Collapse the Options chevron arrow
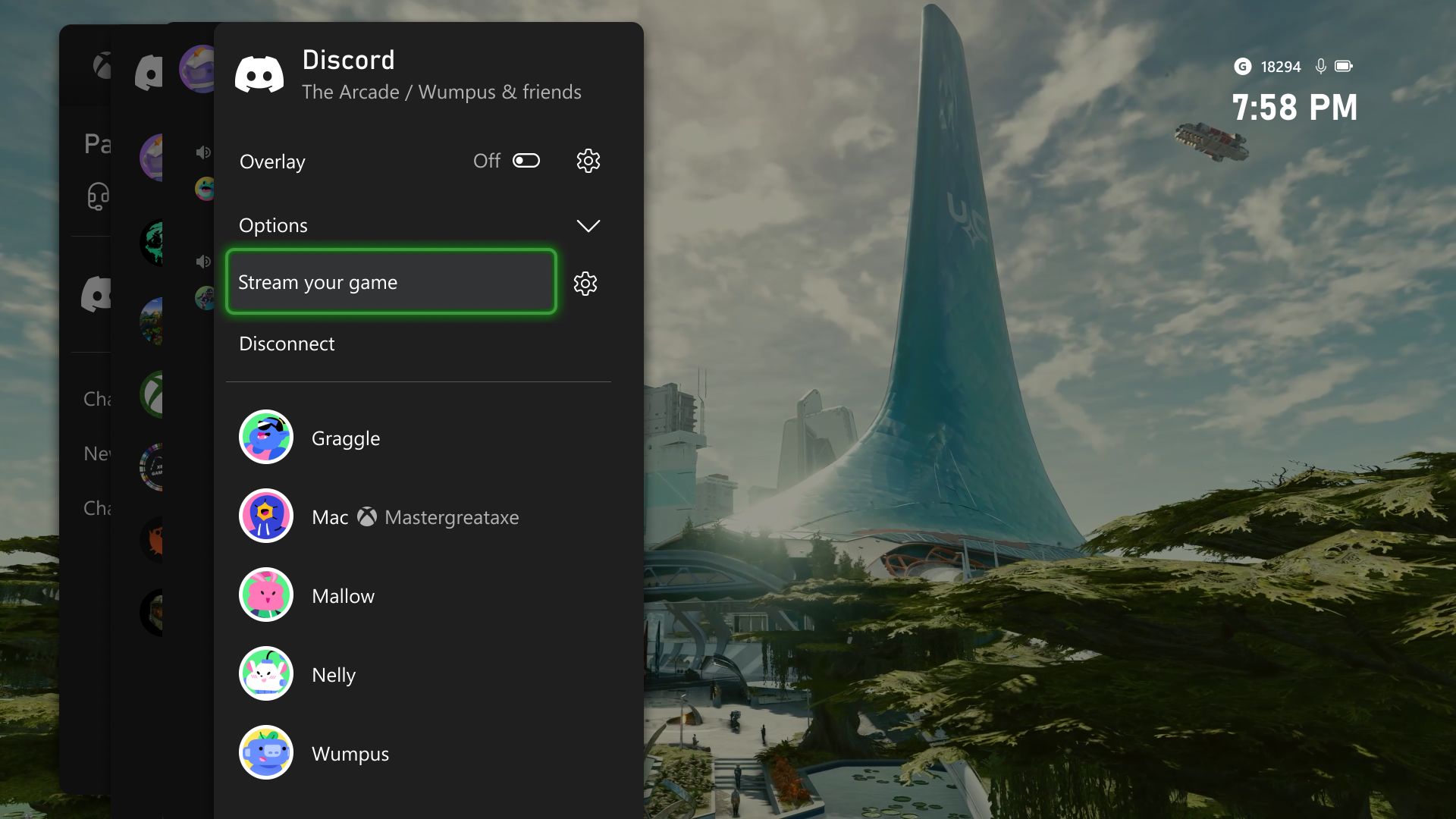Screen dimensions: 1456x819 click(x=588, y=225)
